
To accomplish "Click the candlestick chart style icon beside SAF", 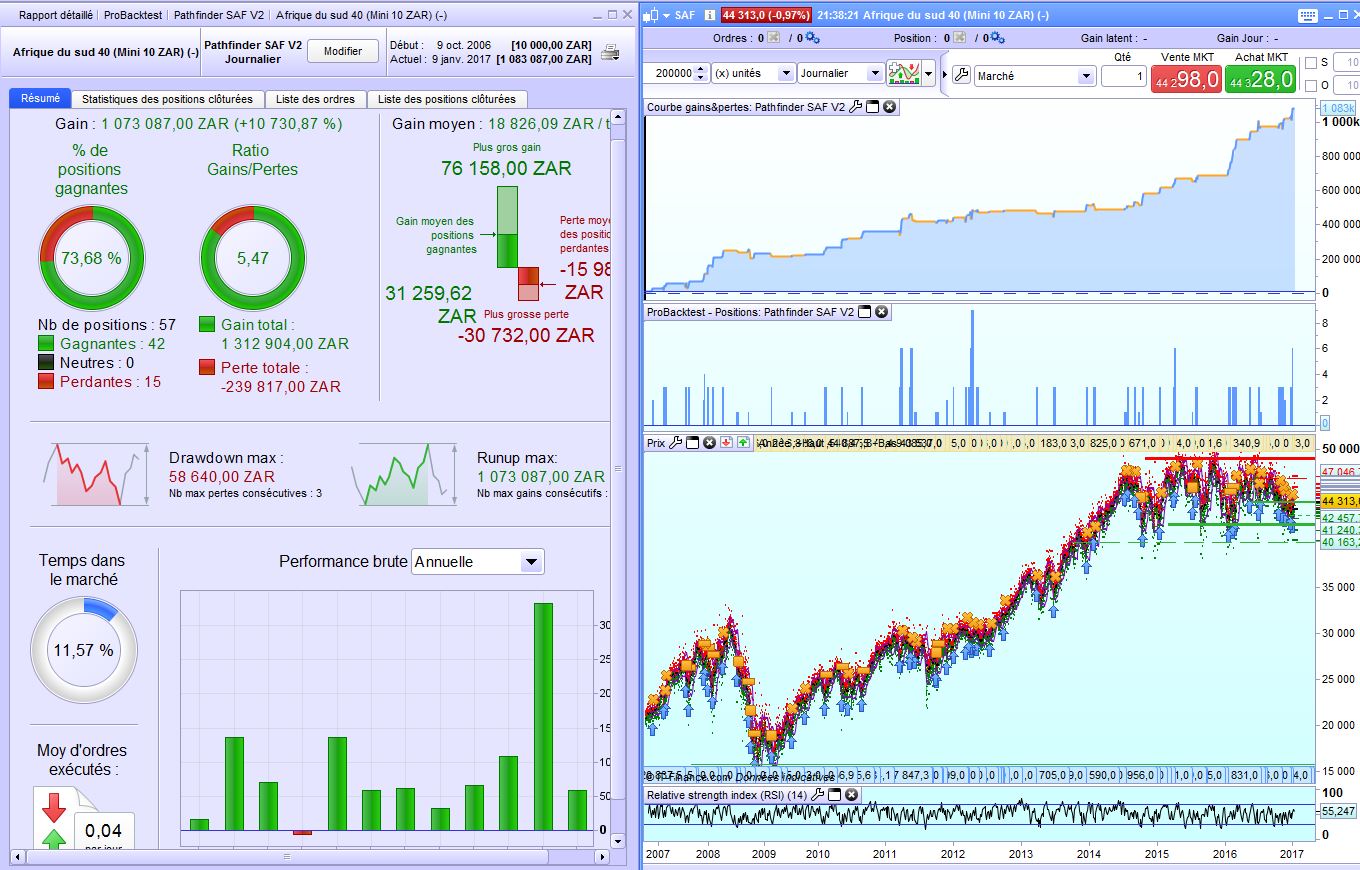I will pos(652,15).
